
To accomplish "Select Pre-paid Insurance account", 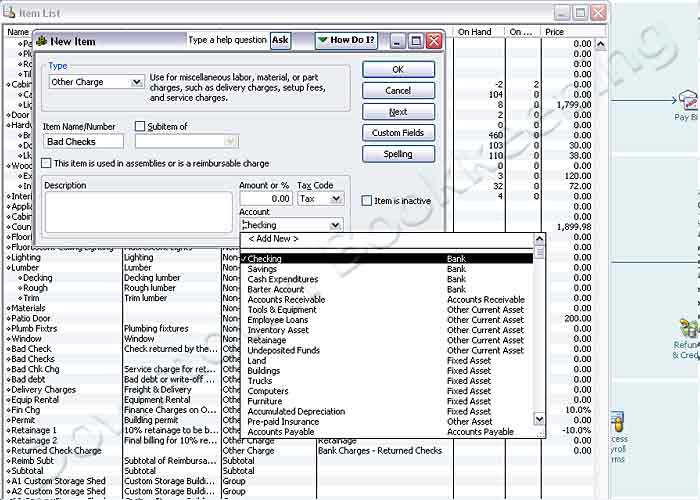I will click(387, 422).
